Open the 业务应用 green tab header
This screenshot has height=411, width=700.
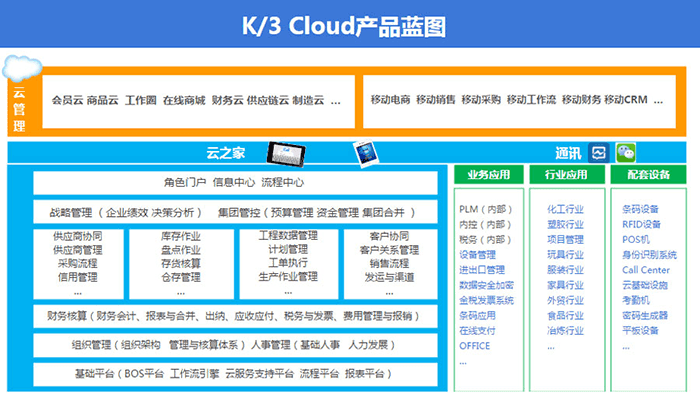(488, 175)
